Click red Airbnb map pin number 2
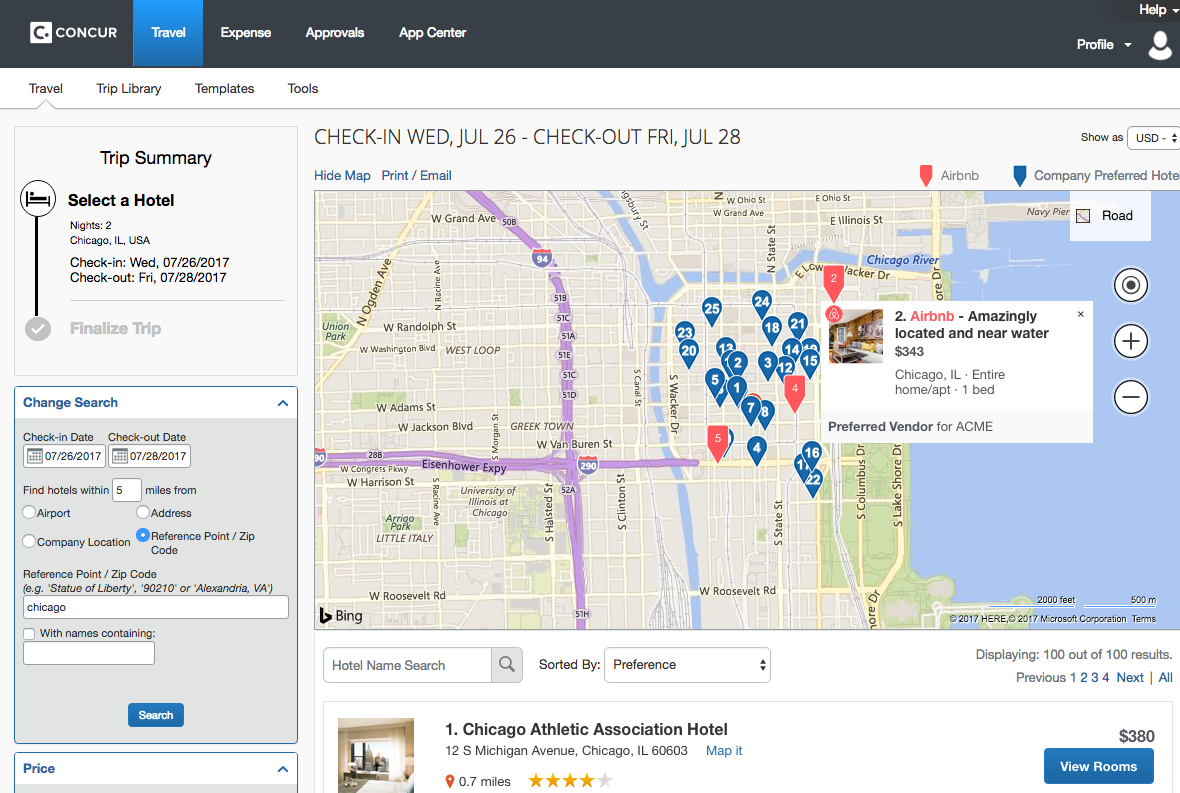The image size is (1180, 793). pos(833,281)
